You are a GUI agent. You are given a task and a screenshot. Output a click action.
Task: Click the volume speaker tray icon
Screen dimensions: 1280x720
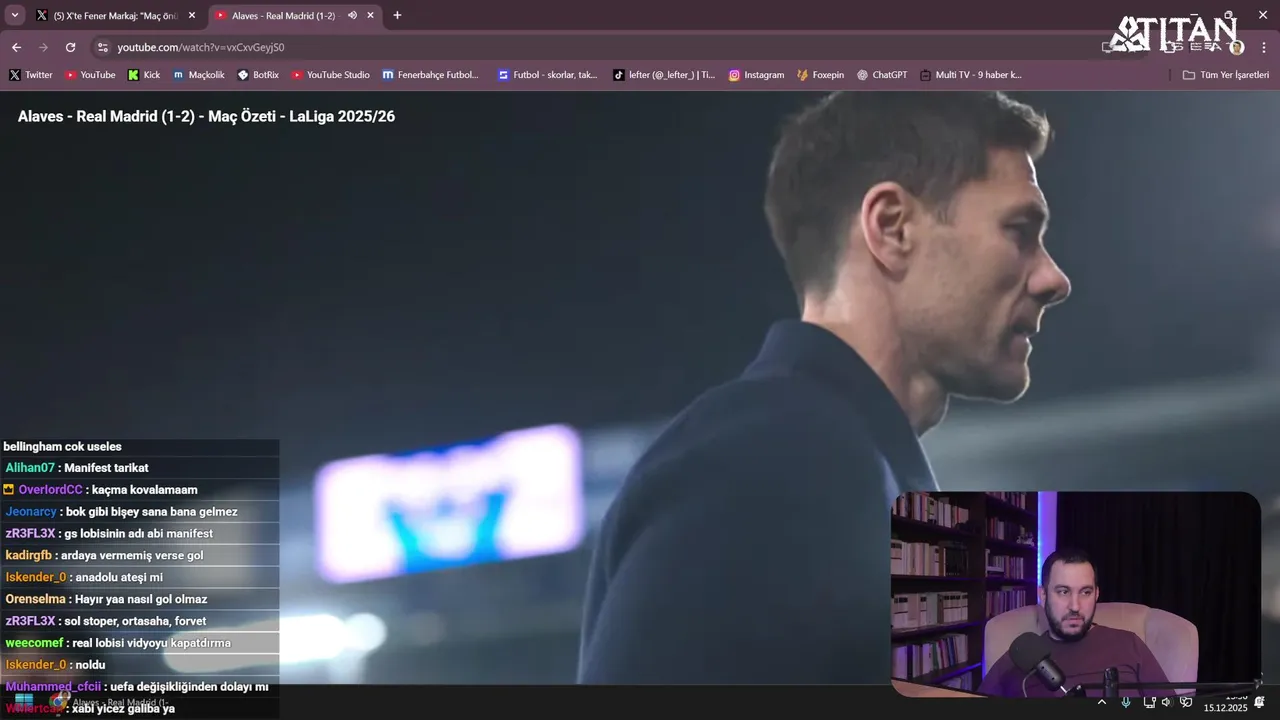point(1166,702)
